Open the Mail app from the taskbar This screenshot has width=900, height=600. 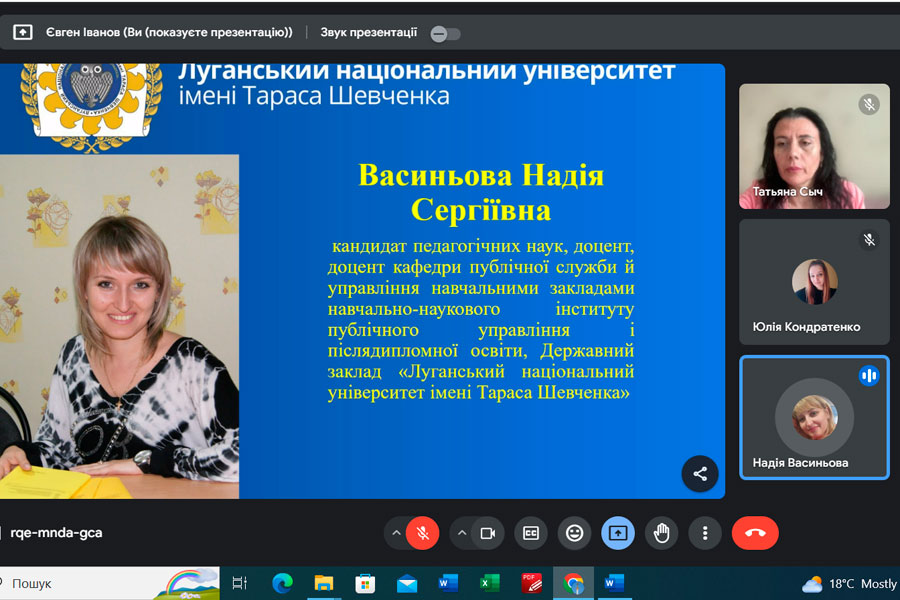coord(407,583)
